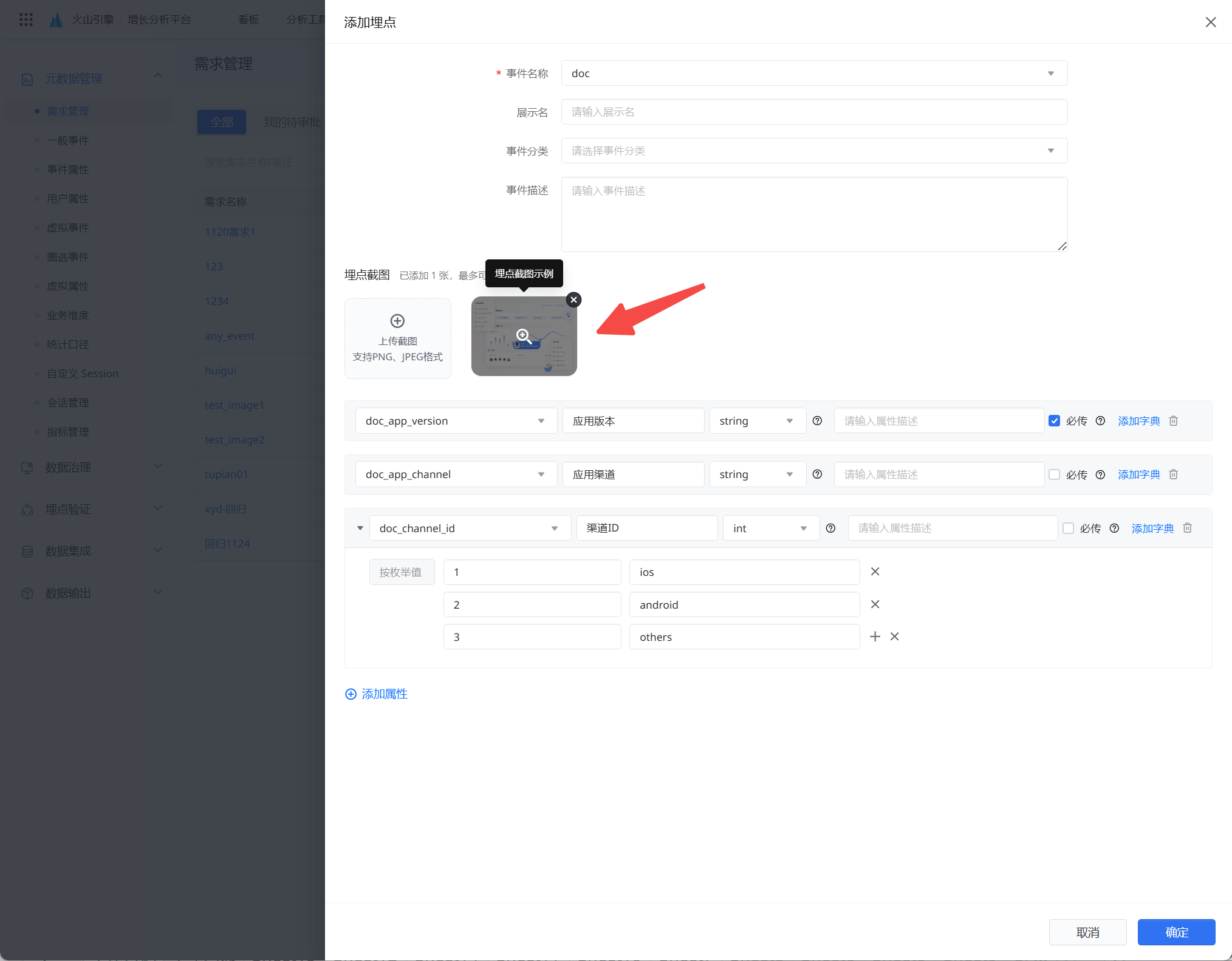Collapse the doc_channel_id enum values section

pos(360,528)
